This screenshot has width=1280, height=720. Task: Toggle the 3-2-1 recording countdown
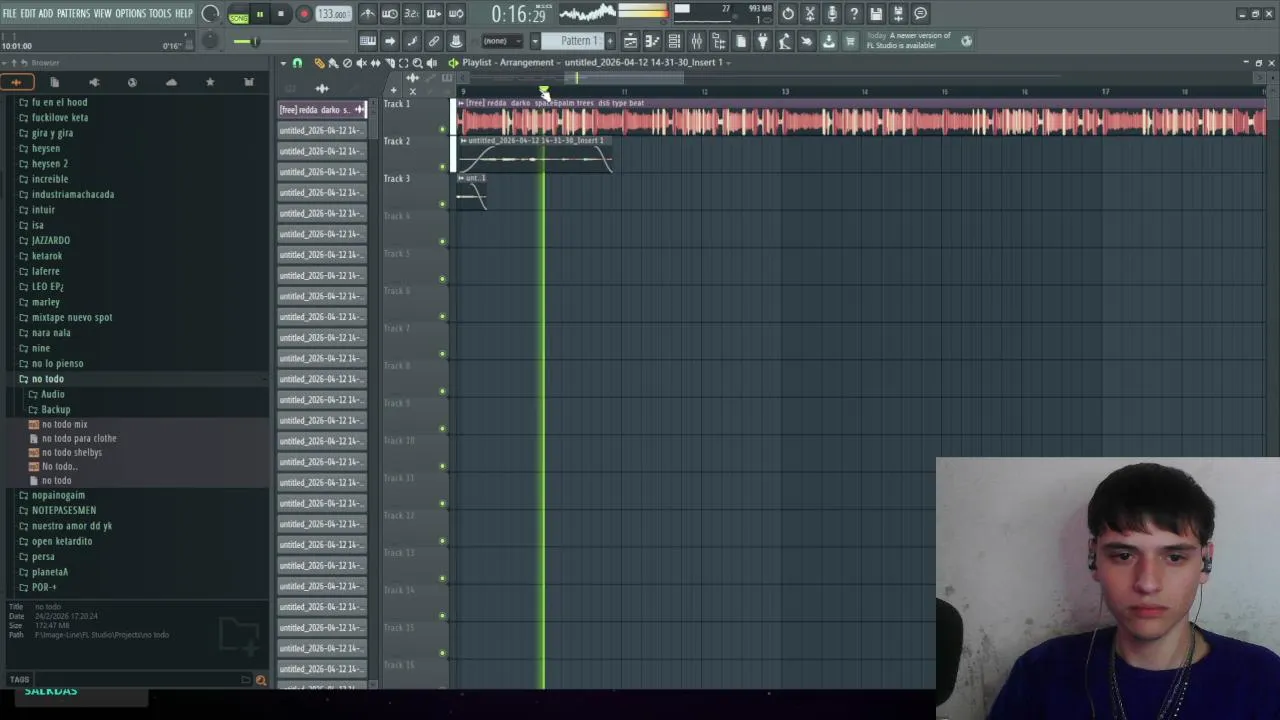pos(411,13)
